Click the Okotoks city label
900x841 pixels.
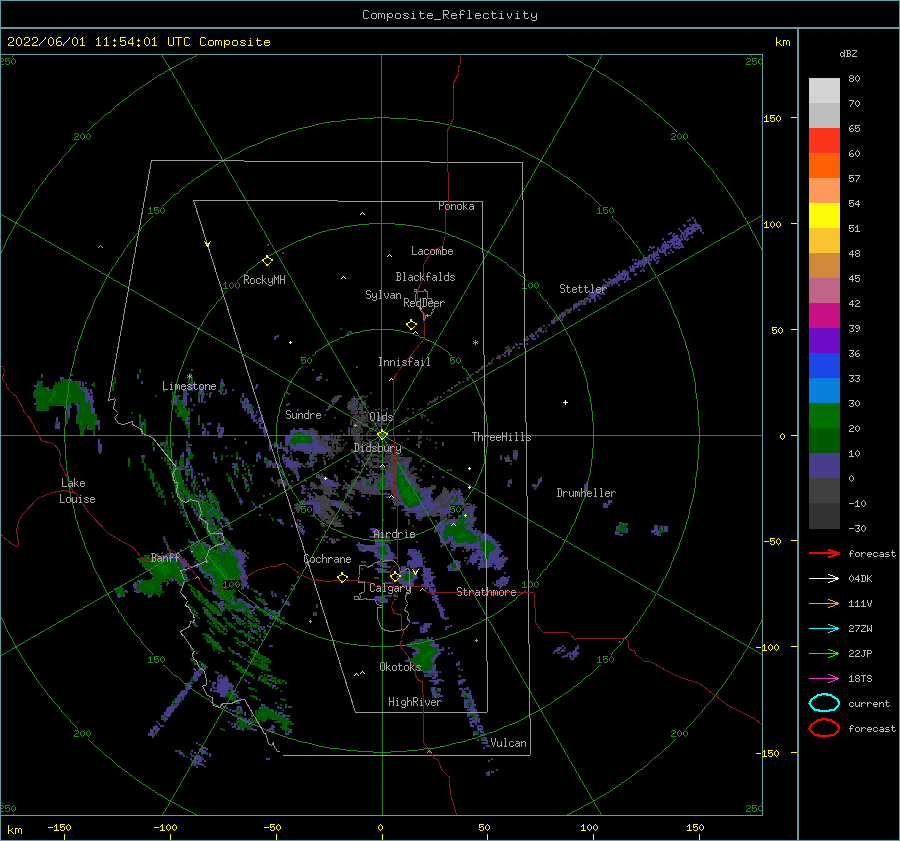[400, 666]
